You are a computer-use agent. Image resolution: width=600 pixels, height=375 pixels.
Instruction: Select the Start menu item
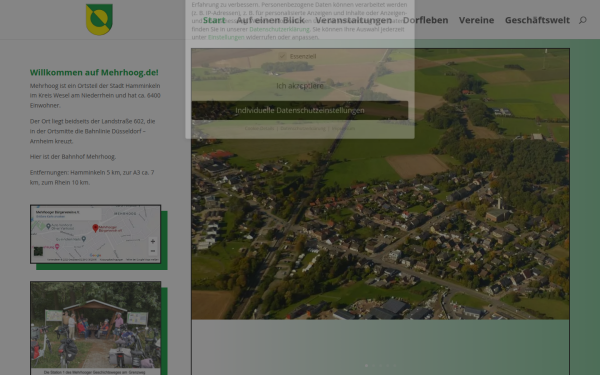pos(214,20)
